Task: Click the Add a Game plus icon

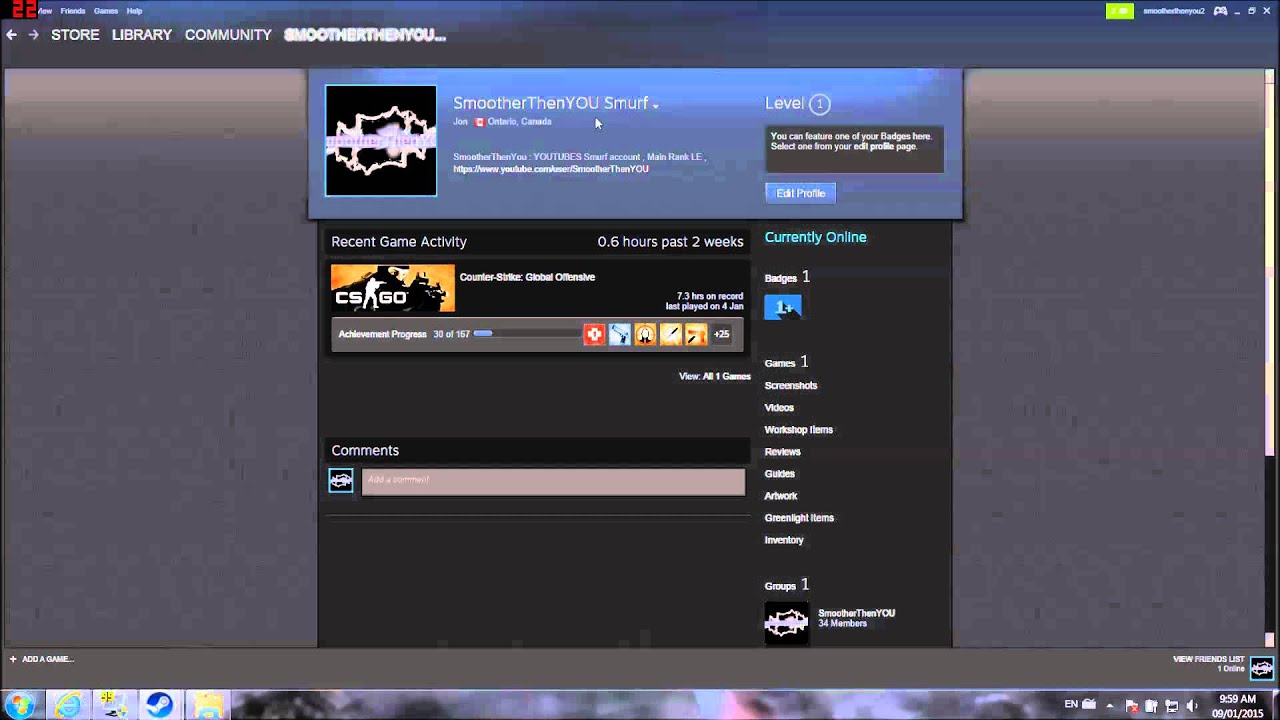Action: coord(13,659)
